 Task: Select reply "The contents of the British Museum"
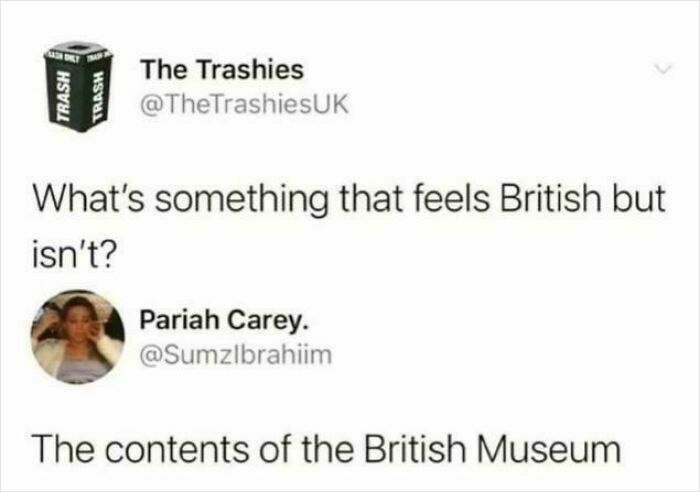click(327, 448)
